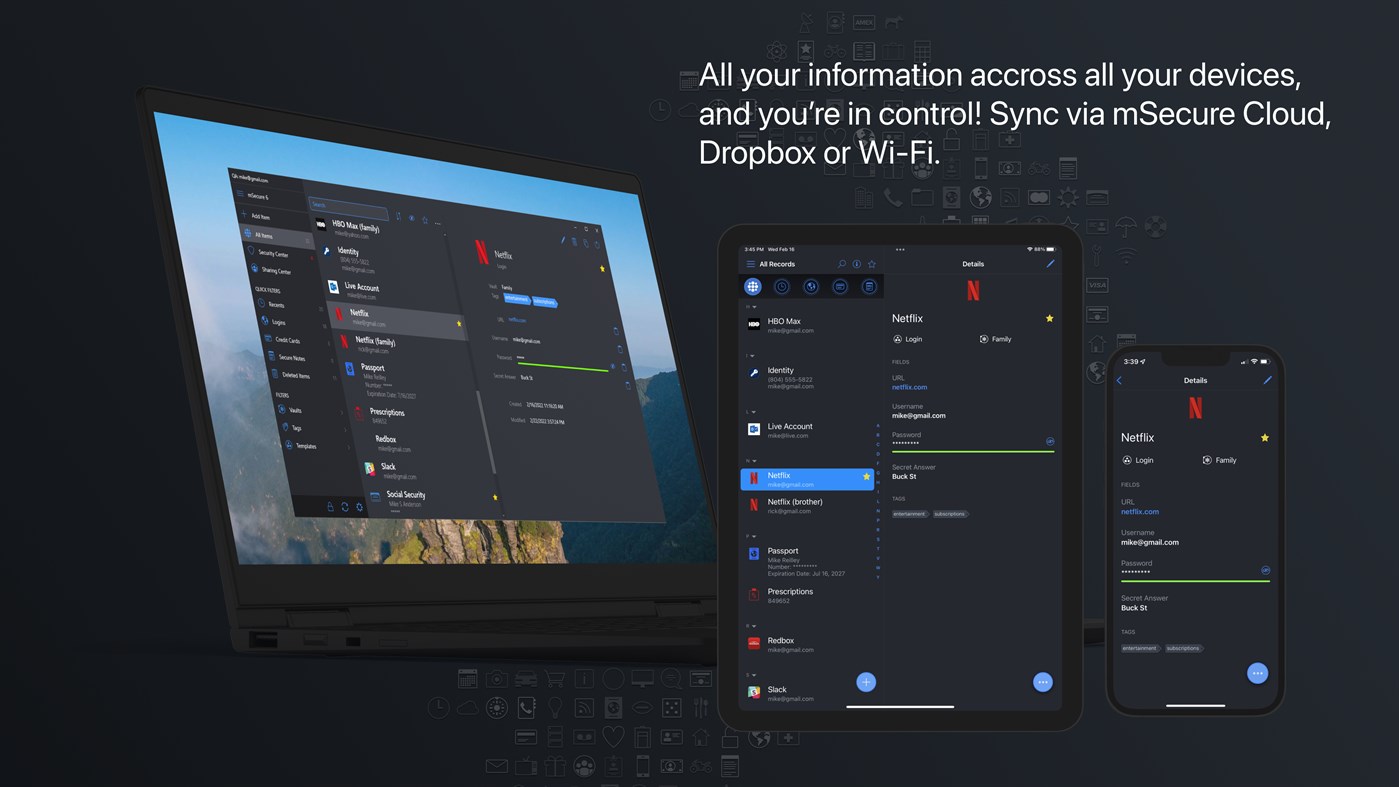Tap the favorites star outline in tablet header

872,264
